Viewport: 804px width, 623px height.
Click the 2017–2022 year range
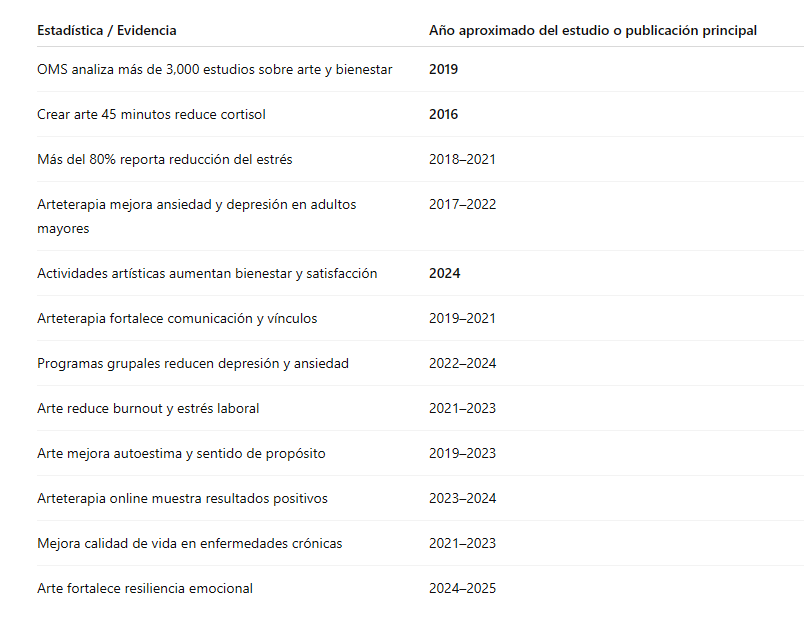click(x=463, y=205)
